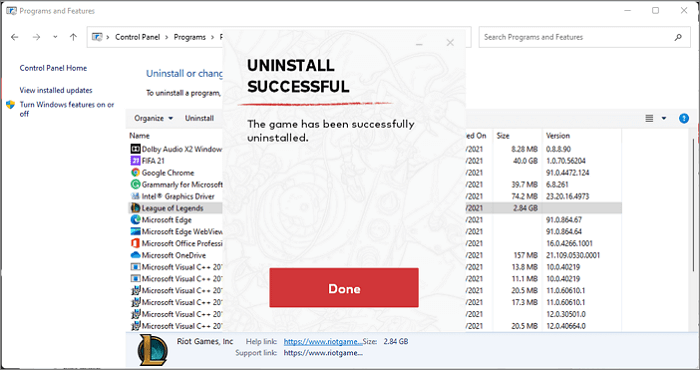Screen dimensions: 700x370
Task: Go back with the navigation arrow
Action: click(15, 37)
